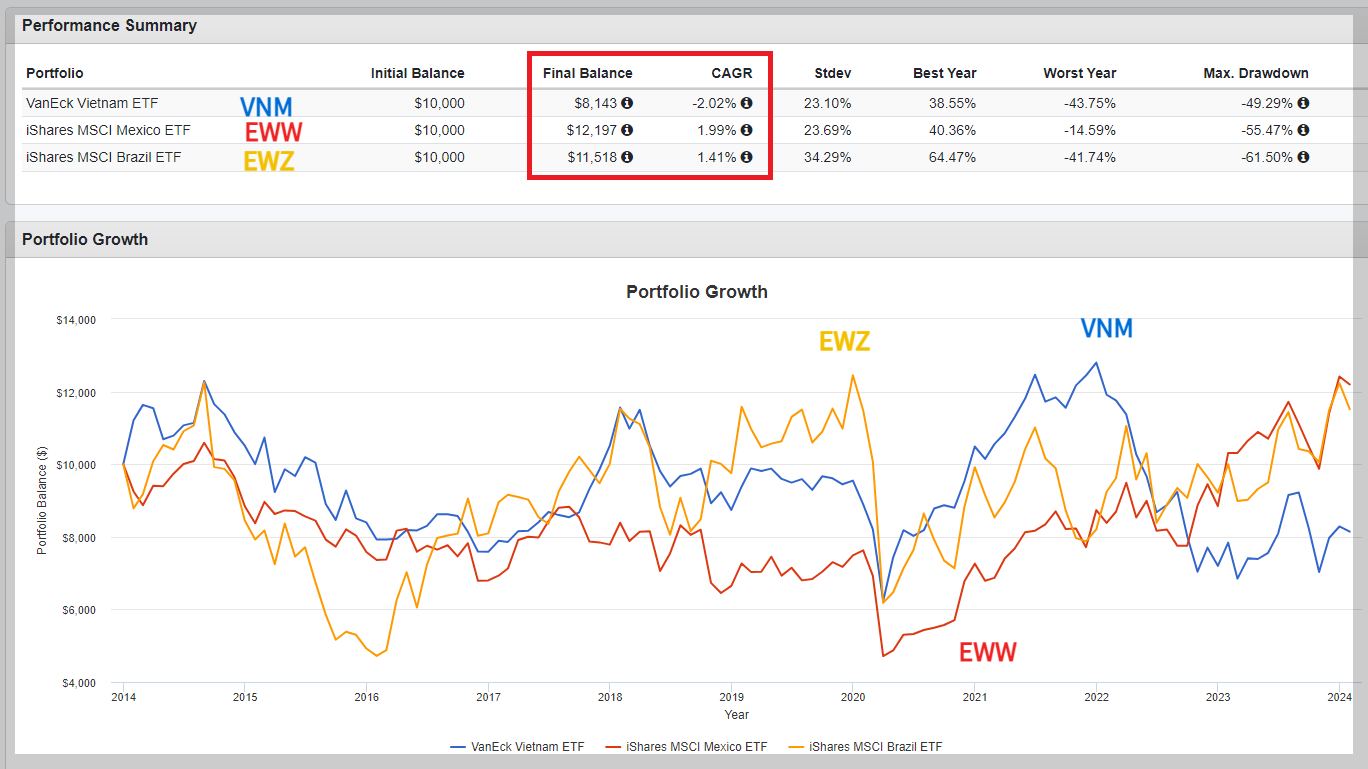Viewport: 1368px width, 769px height.
Task: Click the Stdev column header
Action: tap(833, 73)
